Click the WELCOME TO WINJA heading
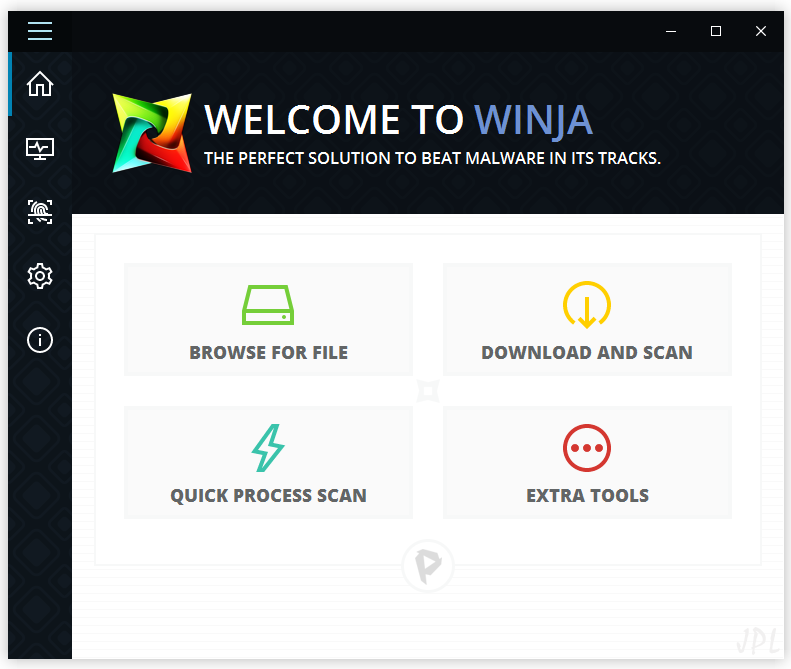This screenshot has width=791, height=669. click(398, 120)
